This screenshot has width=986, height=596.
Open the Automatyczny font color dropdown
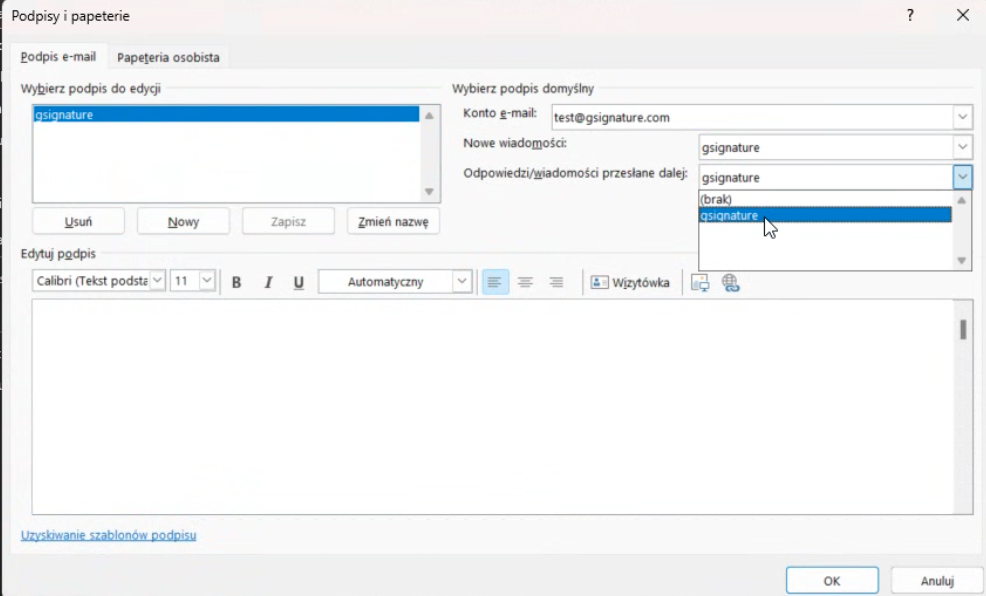pyautogui.click(x=462, y=282)
